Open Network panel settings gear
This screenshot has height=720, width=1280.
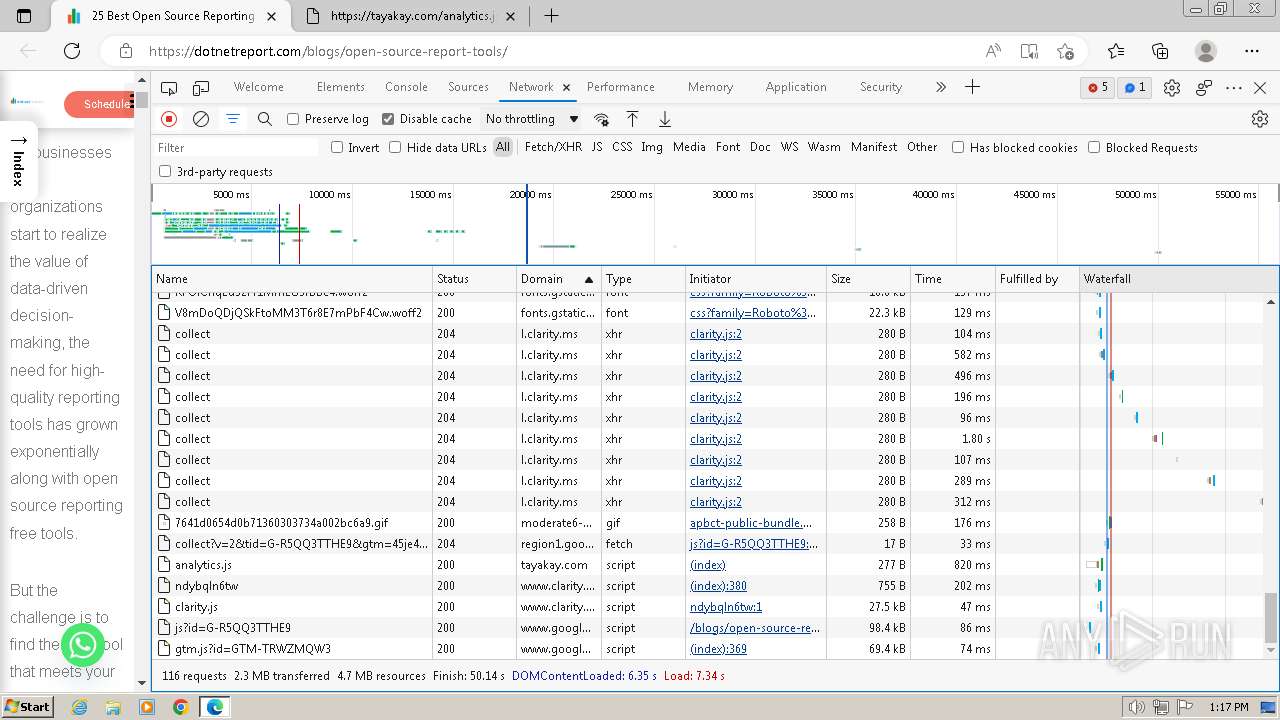(1260, 119)
